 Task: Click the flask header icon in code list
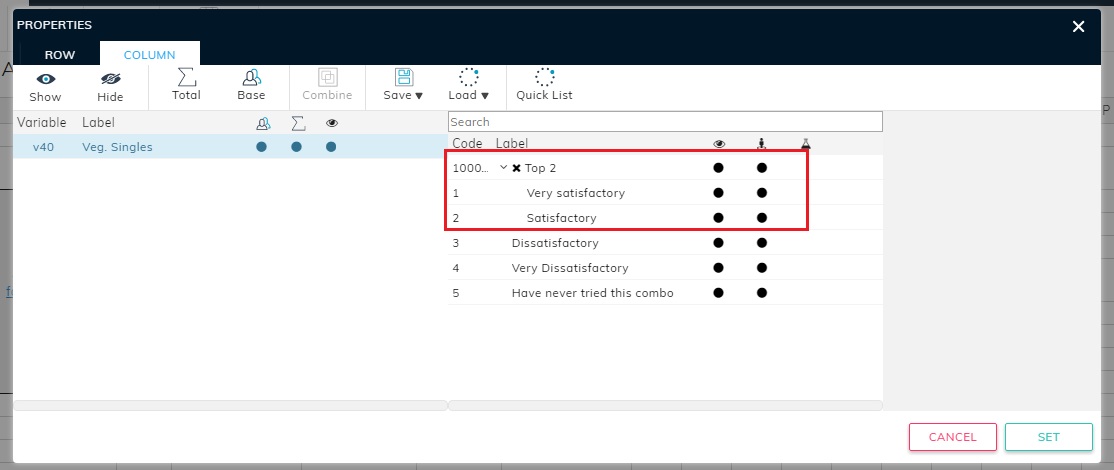tap(805, 144)
